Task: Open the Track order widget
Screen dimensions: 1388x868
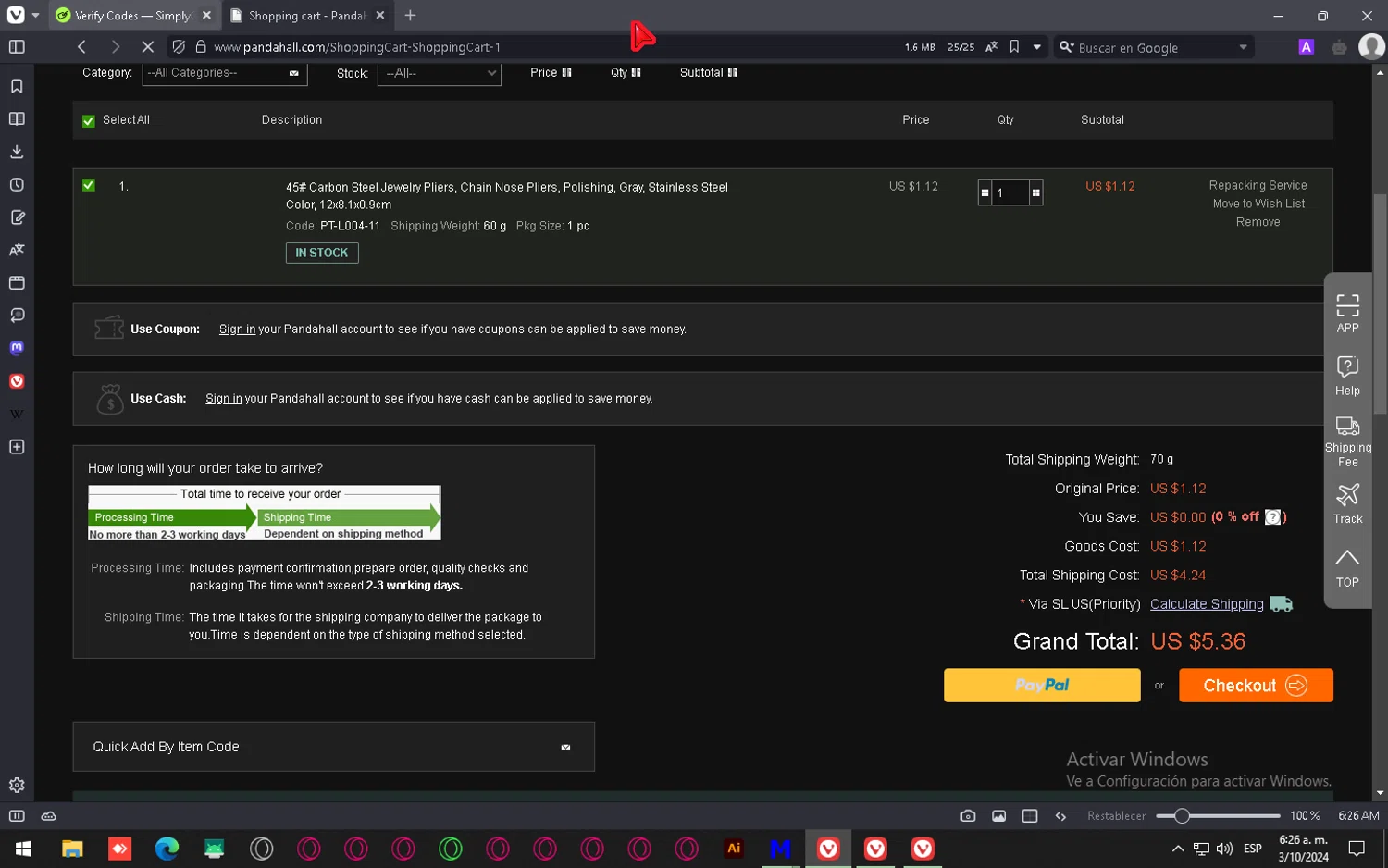Action: click(1347, 504)
